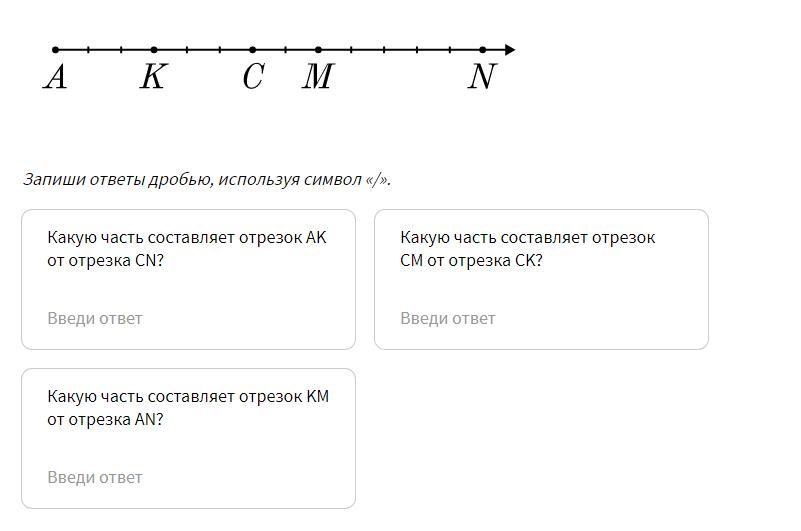Click the instruction "Запиши ответы дробью" text

coord(207,180)
